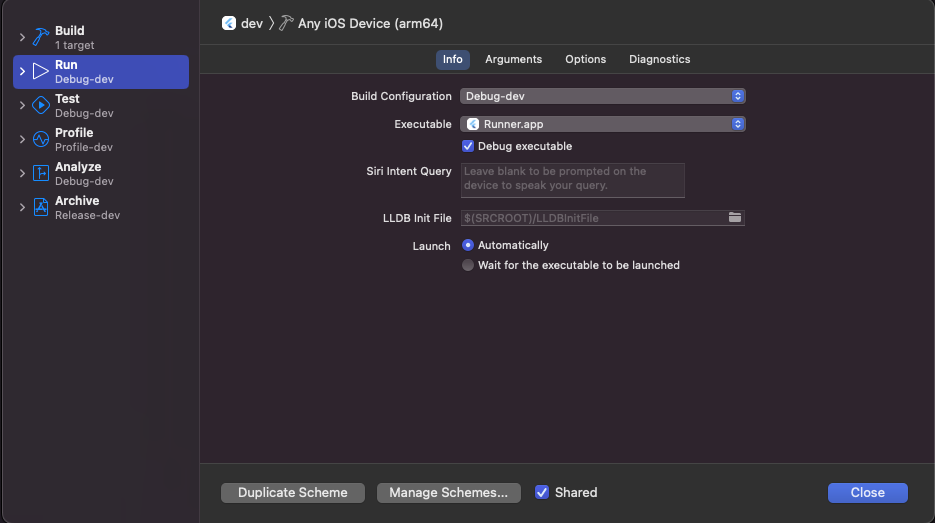Click the Executable label
The image size is (935, 523).
tap(423, 124)
